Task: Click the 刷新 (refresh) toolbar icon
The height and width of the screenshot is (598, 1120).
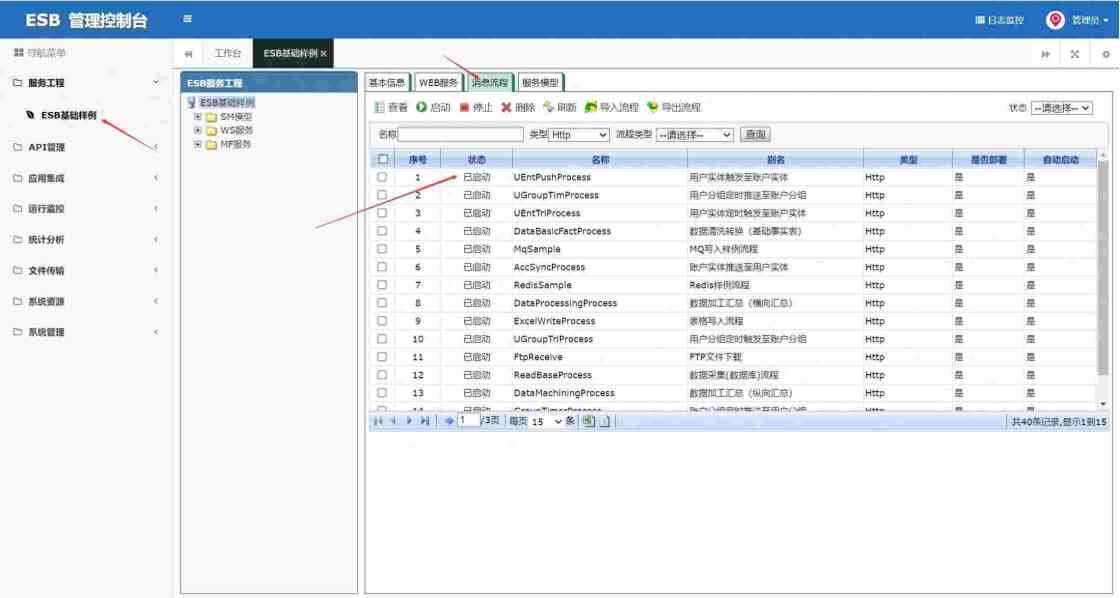Action: point(549,107)
